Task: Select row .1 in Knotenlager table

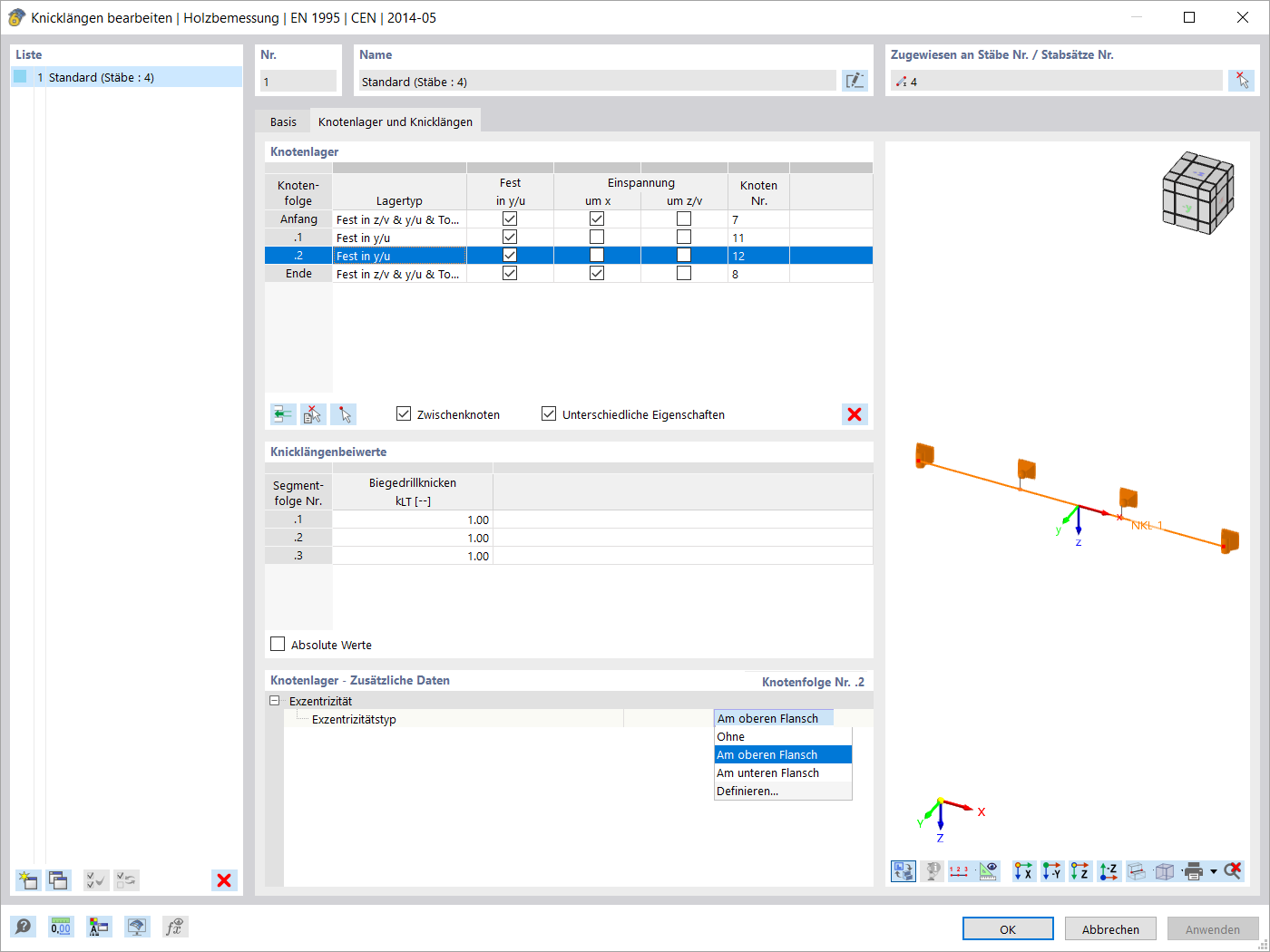Action: pyautogui.click(x=298, y=238)
